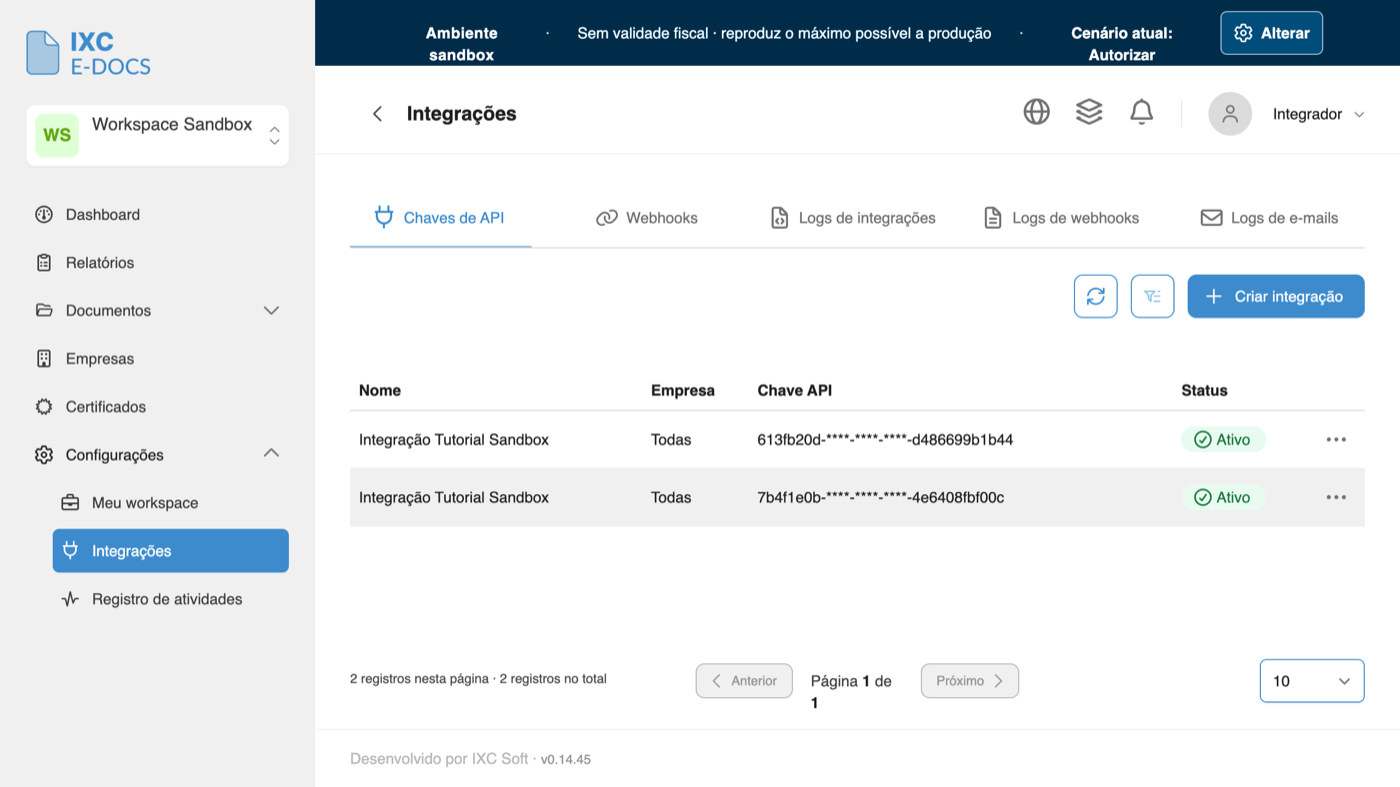1400x787 pixels.
Task: Click the Registro de atividades pulse icon
Action: 70,599
